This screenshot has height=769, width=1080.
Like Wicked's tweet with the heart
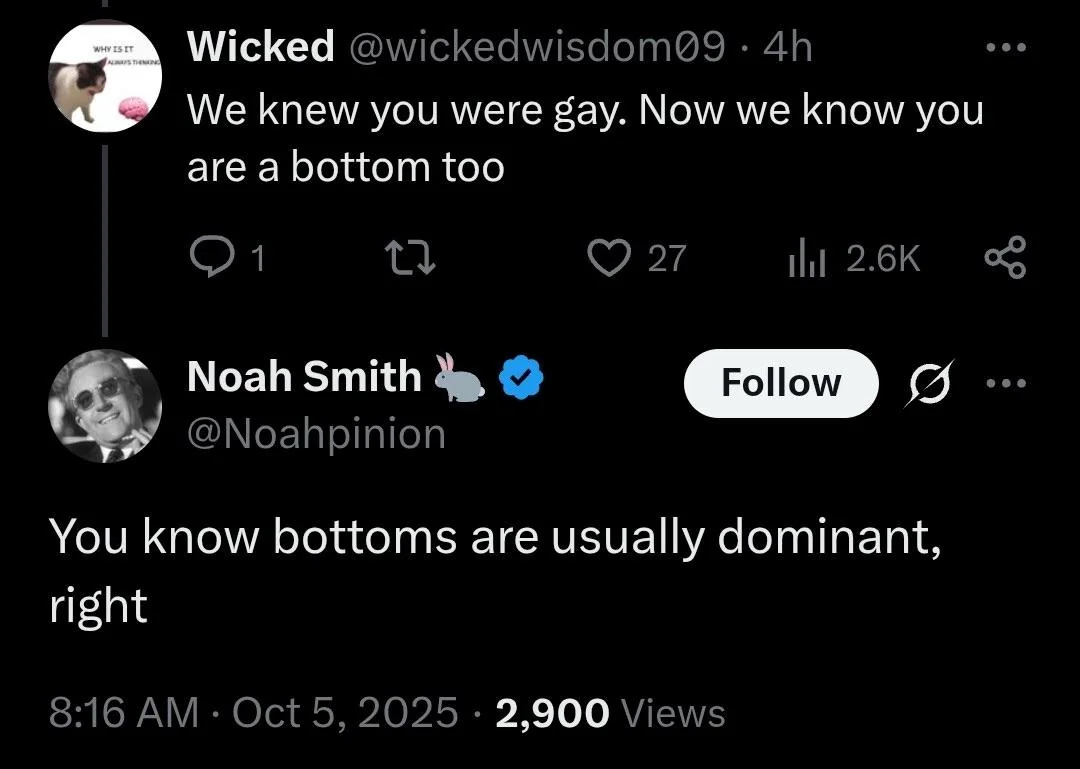click(x=604, y=259)
